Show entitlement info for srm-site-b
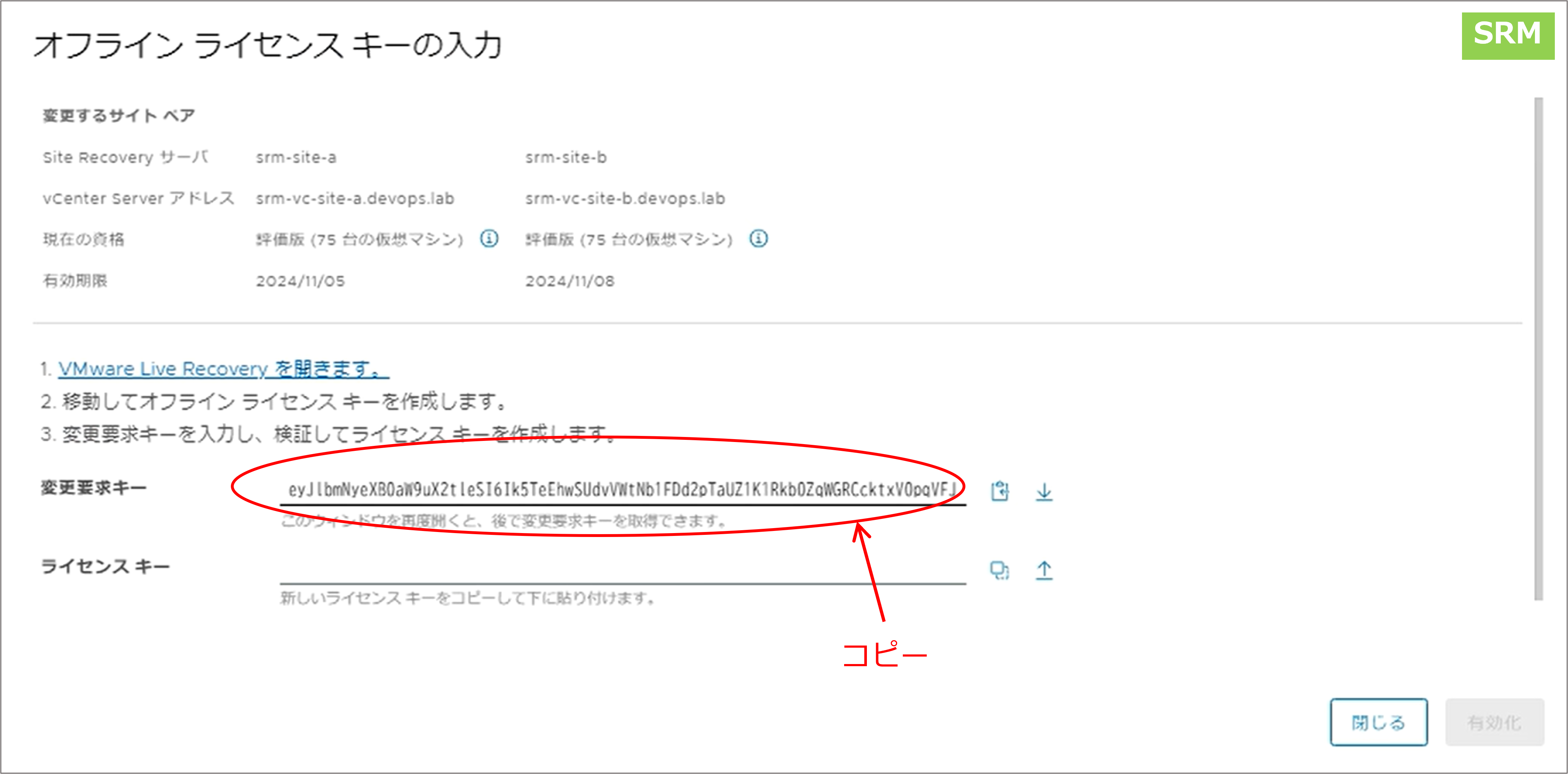 758,239
